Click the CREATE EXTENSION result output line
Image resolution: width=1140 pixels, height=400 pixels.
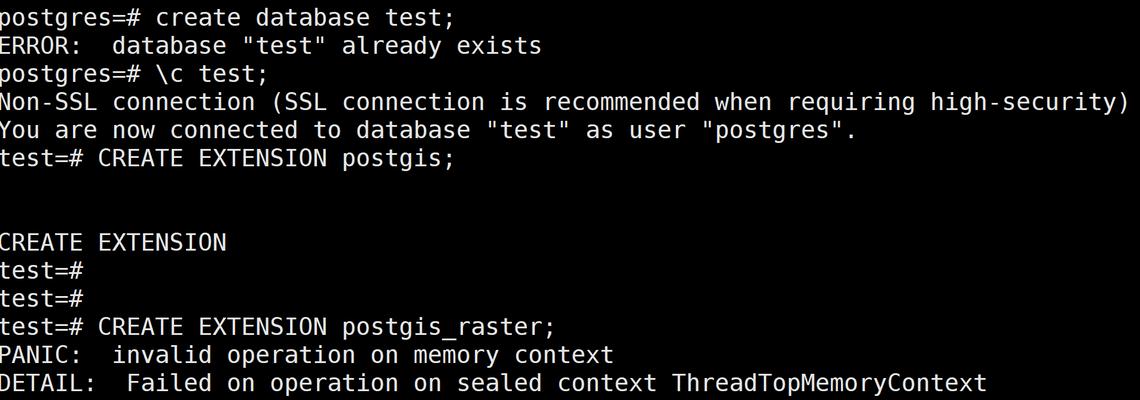tap(113, 242)
